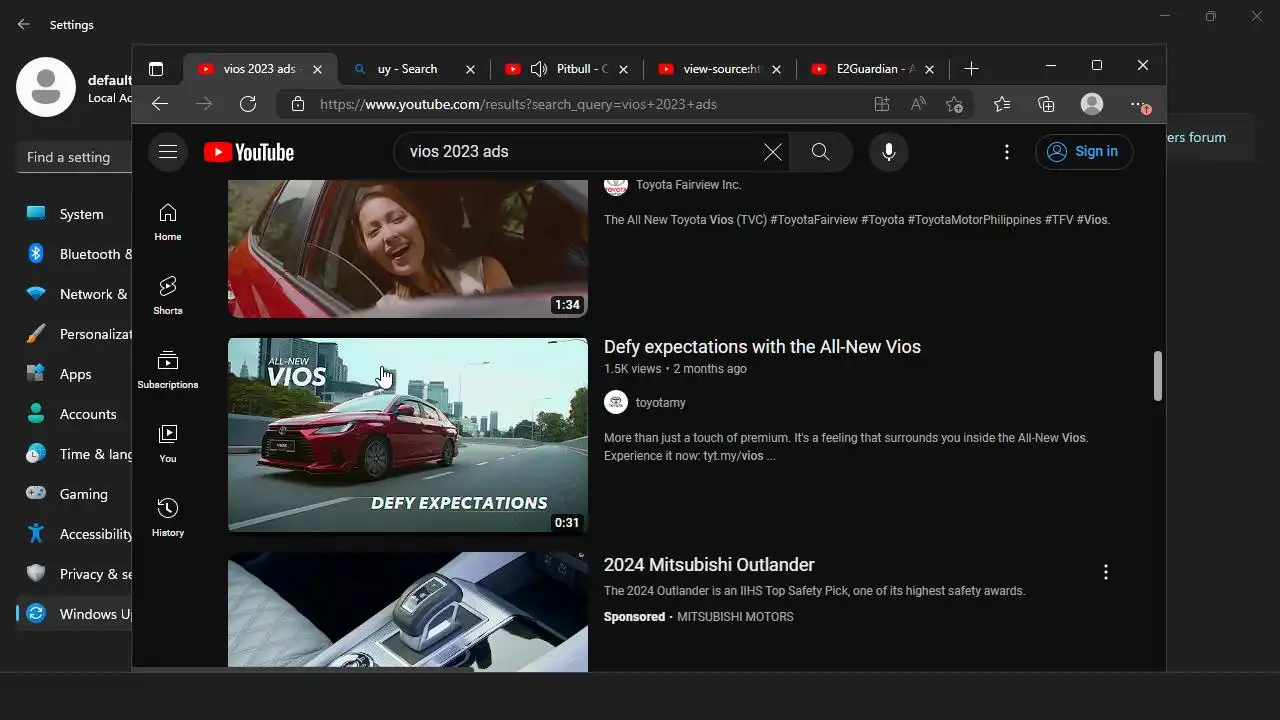Click the MITSUBISHI MOTORS sponsor name
1280x720 pixels.
(735, 617)
